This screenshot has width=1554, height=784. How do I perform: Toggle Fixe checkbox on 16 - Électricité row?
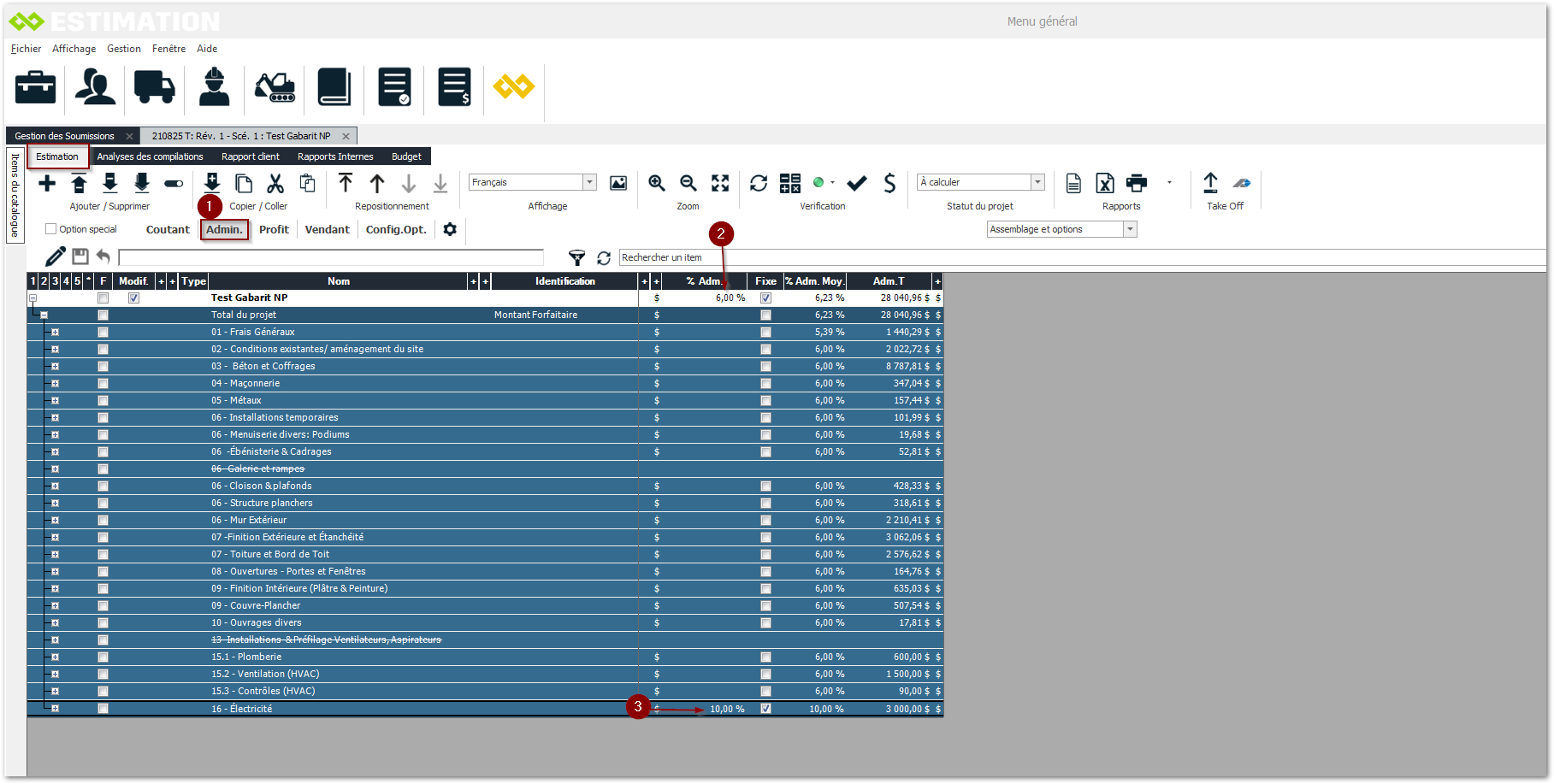point(765,709)
